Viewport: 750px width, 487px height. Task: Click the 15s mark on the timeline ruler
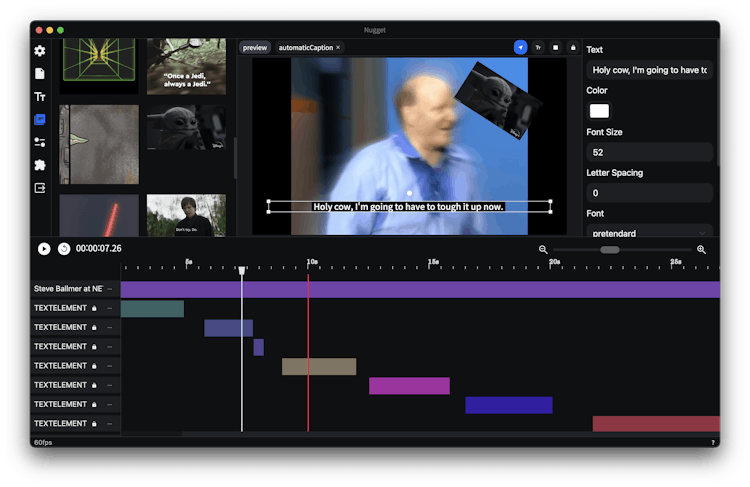[x=433, y=262]
